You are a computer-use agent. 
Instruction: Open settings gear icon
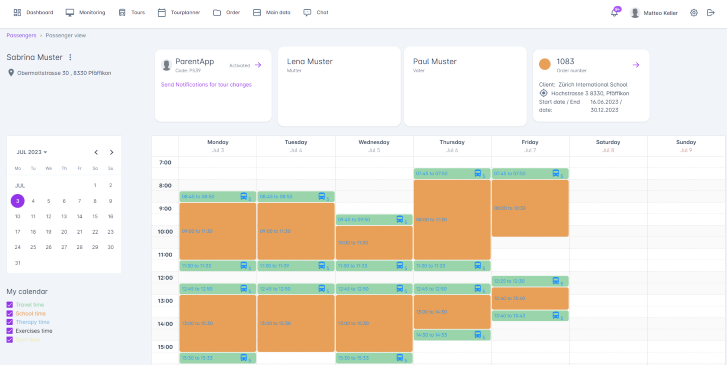tap(694, 13)
